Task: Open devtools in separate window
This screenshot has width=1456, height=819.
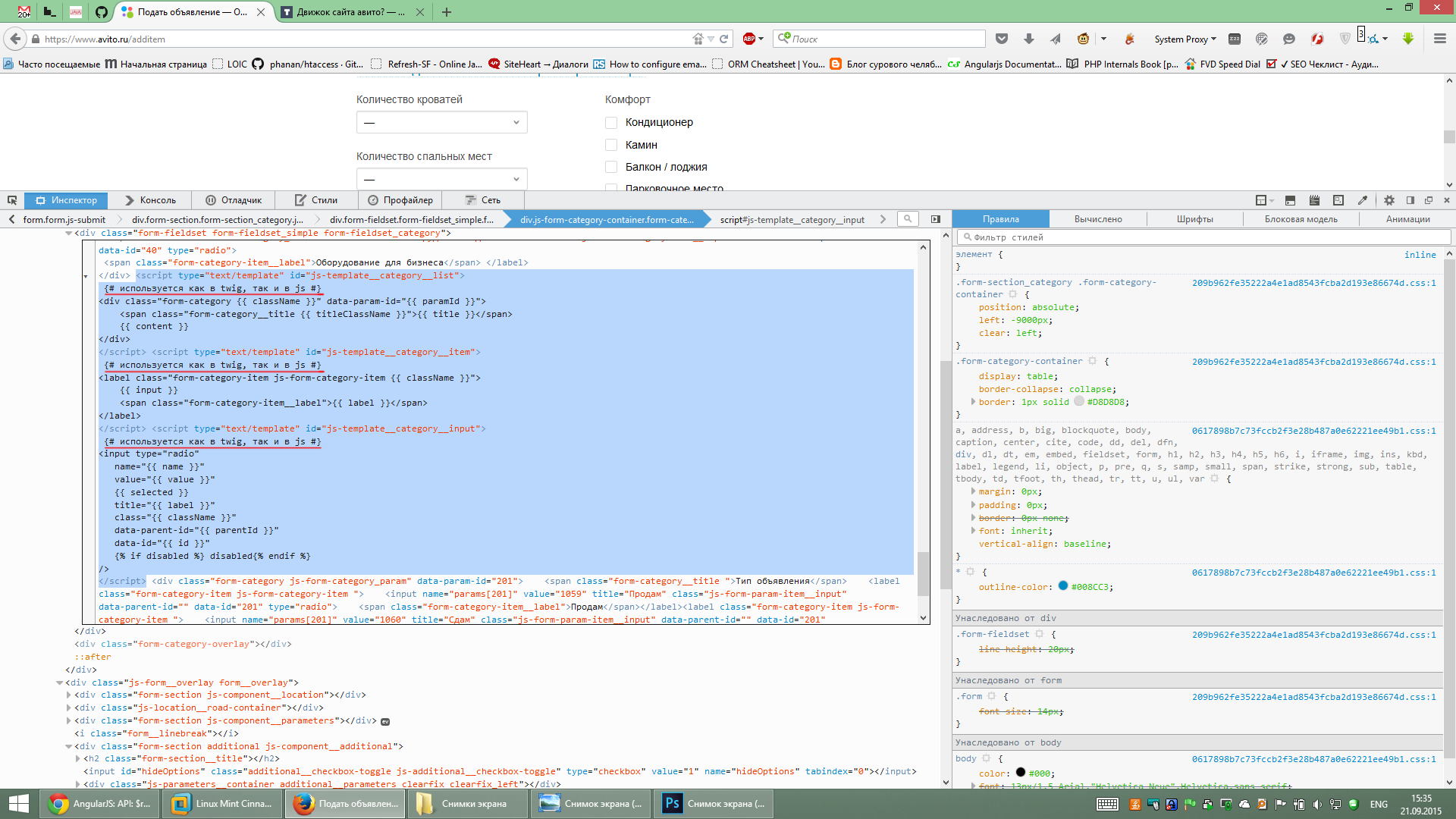Action: coord(1429,200)
